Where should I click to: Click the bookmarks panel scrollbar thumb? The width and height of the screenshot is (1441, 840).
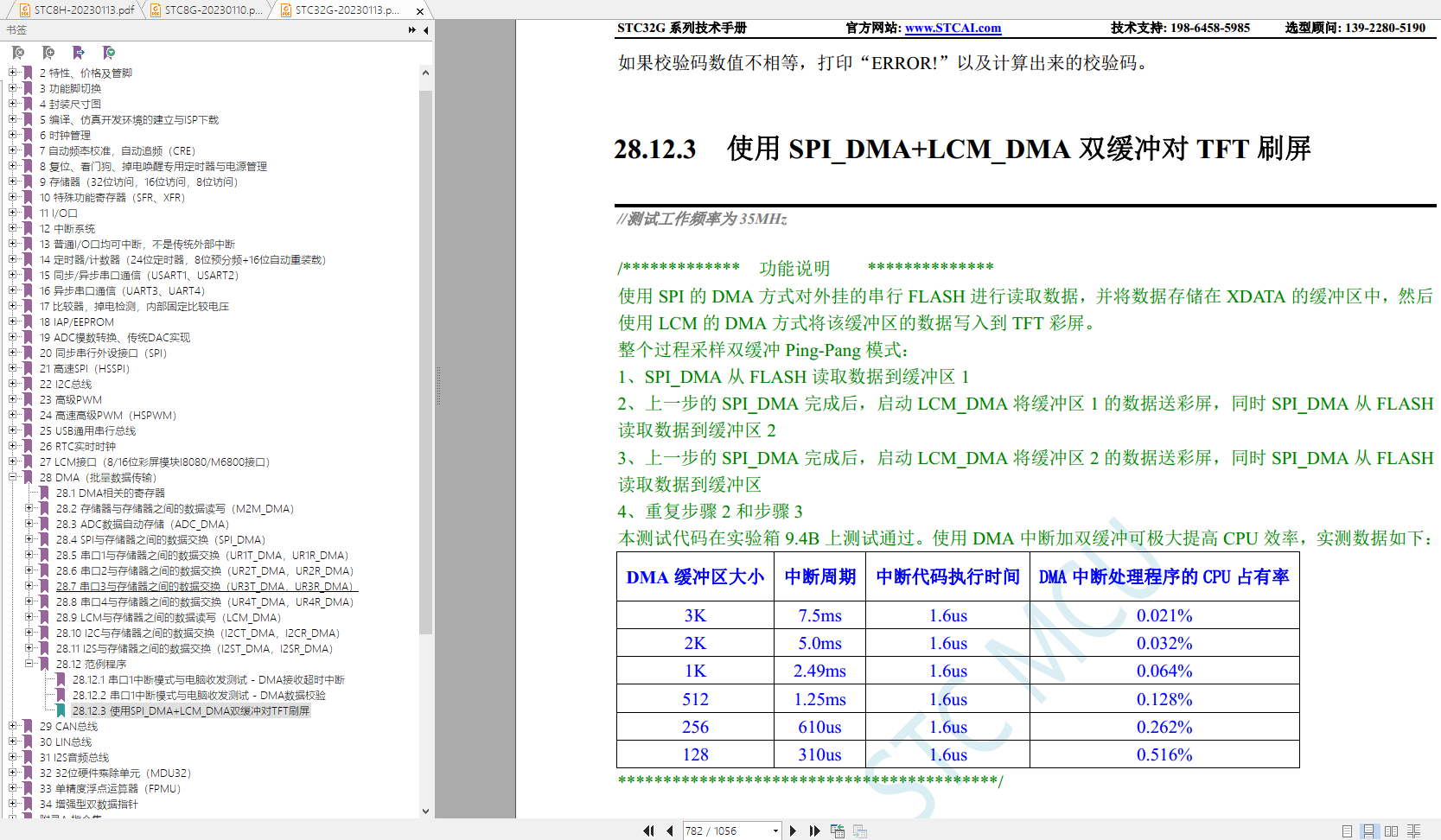tap(425, 361)
